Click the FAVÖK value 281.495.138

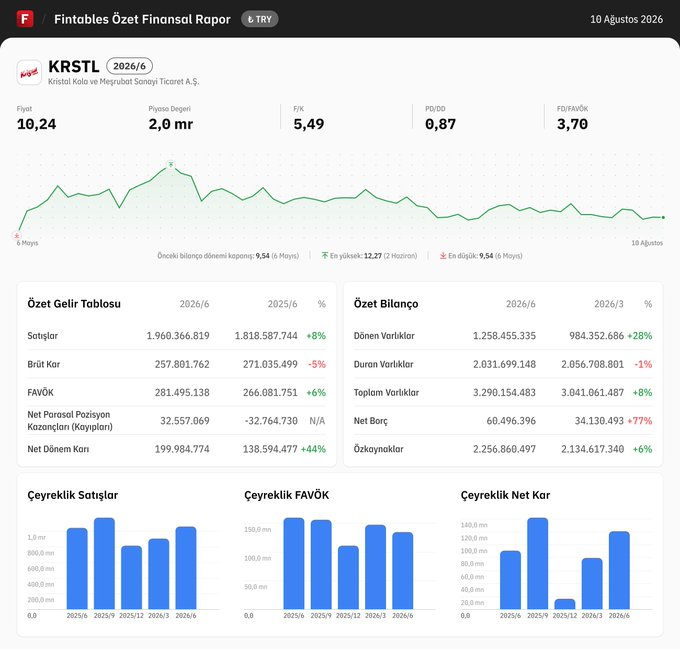182,392
